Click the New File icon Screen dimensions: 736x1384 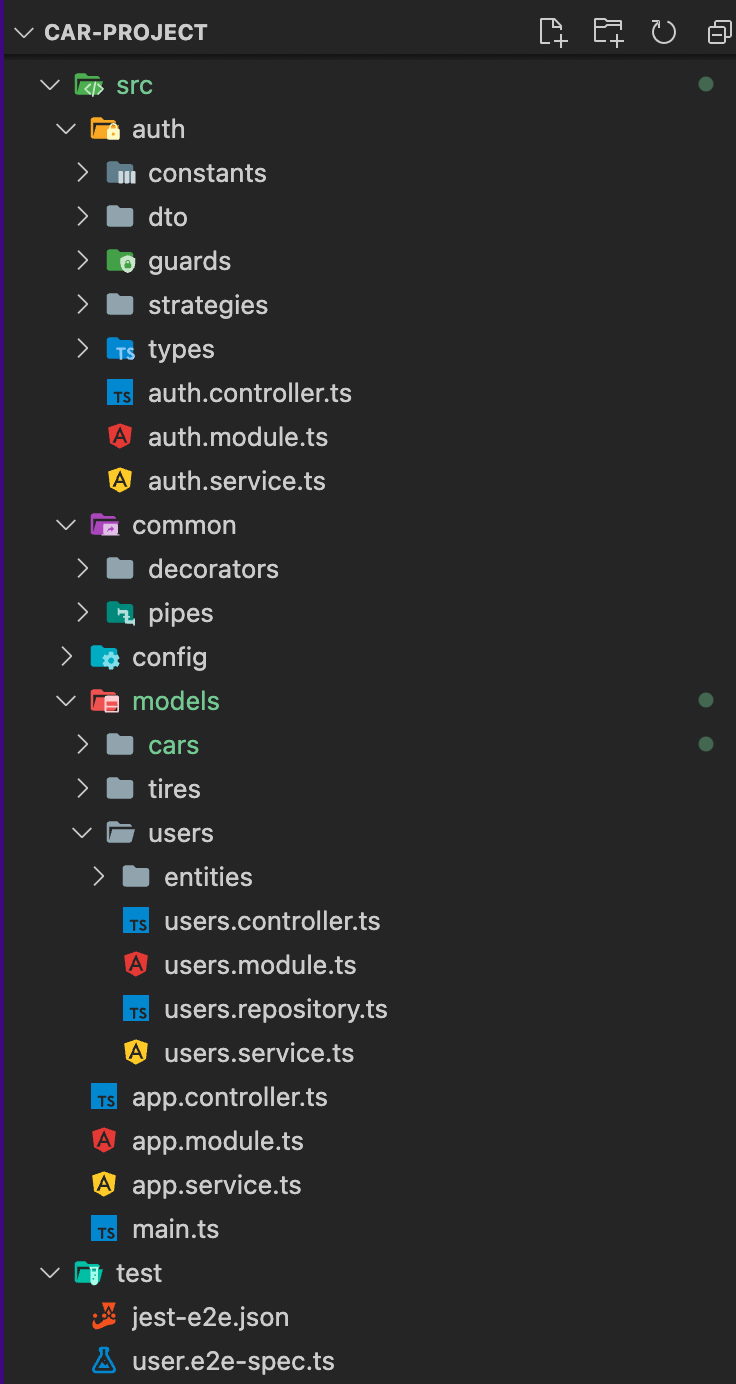553,32
